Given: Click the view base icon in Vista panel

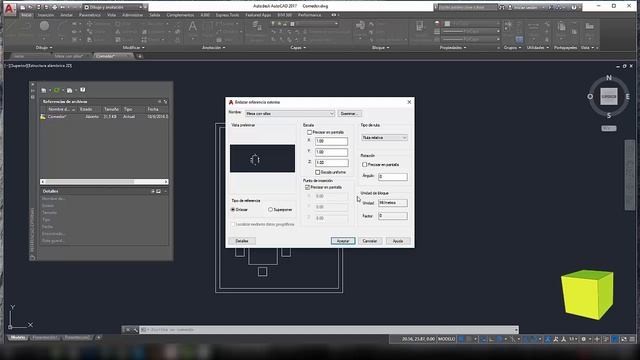Looking at the screenshot, I should tap(589, 27).
